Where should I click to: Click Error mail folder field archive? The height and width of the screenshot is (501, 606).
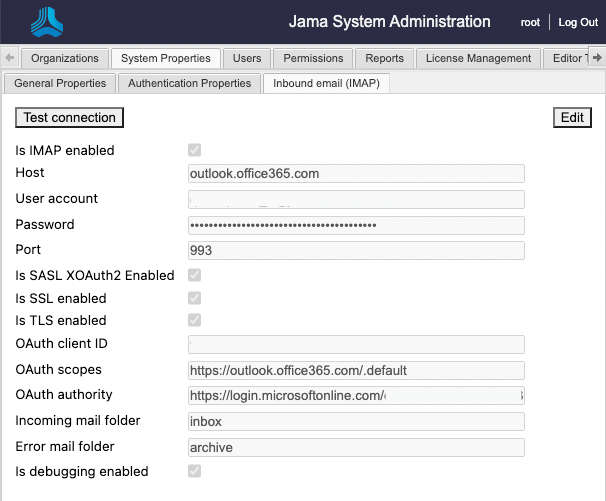pos(356,447)
